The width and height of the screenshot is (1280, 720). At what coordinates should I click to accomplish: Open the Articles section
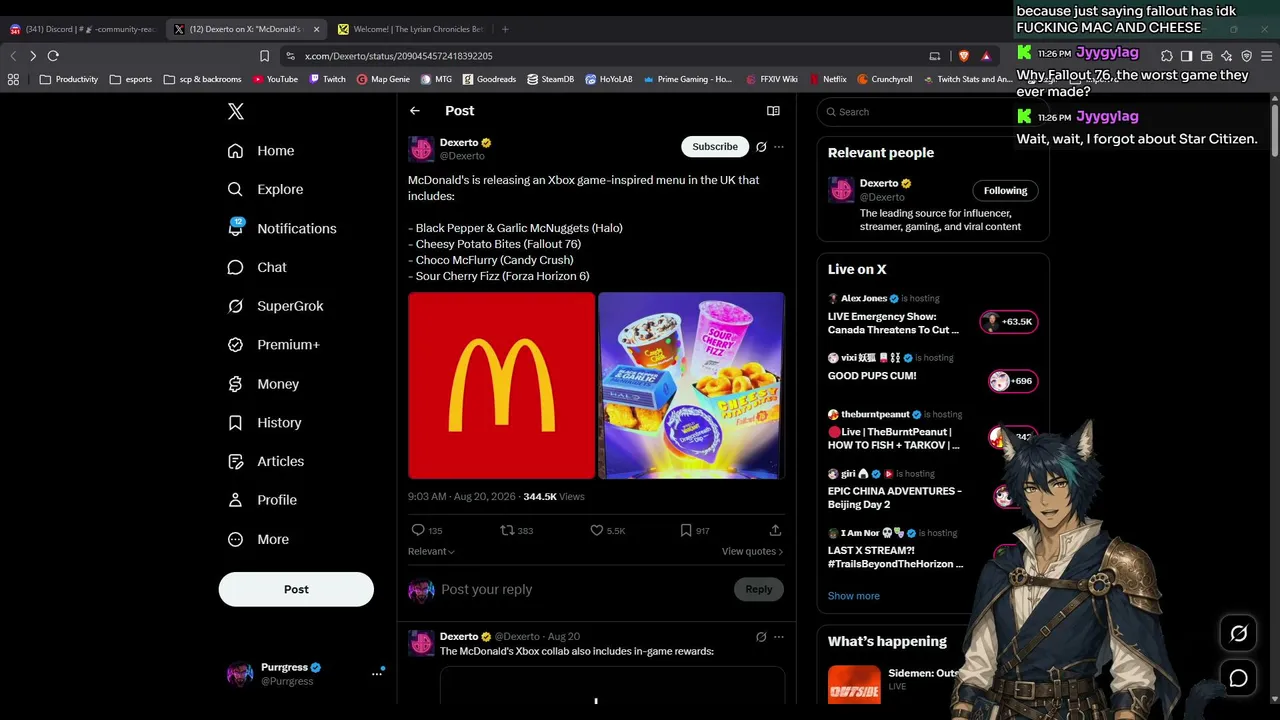[x=265, y=461]
